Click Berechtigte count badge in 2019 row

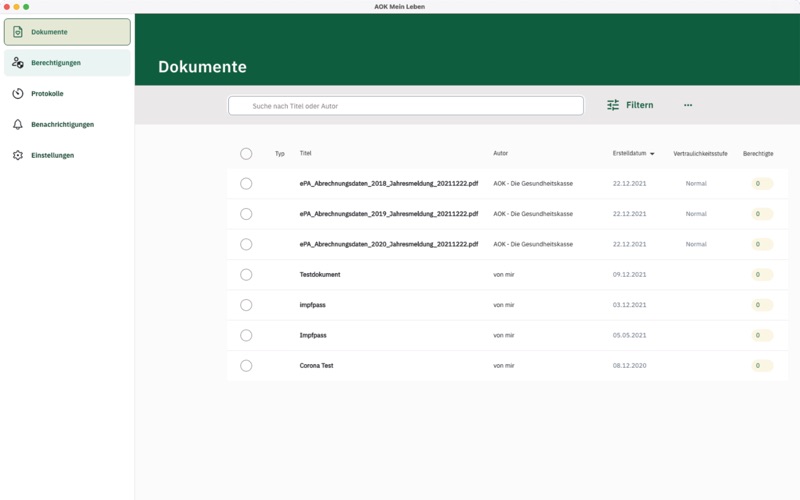click(762, 214)
